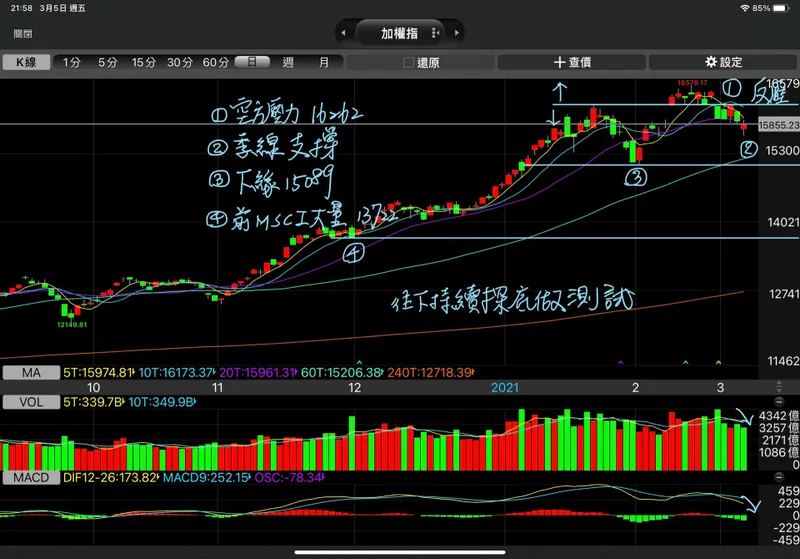
Task: Switch to the 5分 timeframe
Action: click(108, 62)
